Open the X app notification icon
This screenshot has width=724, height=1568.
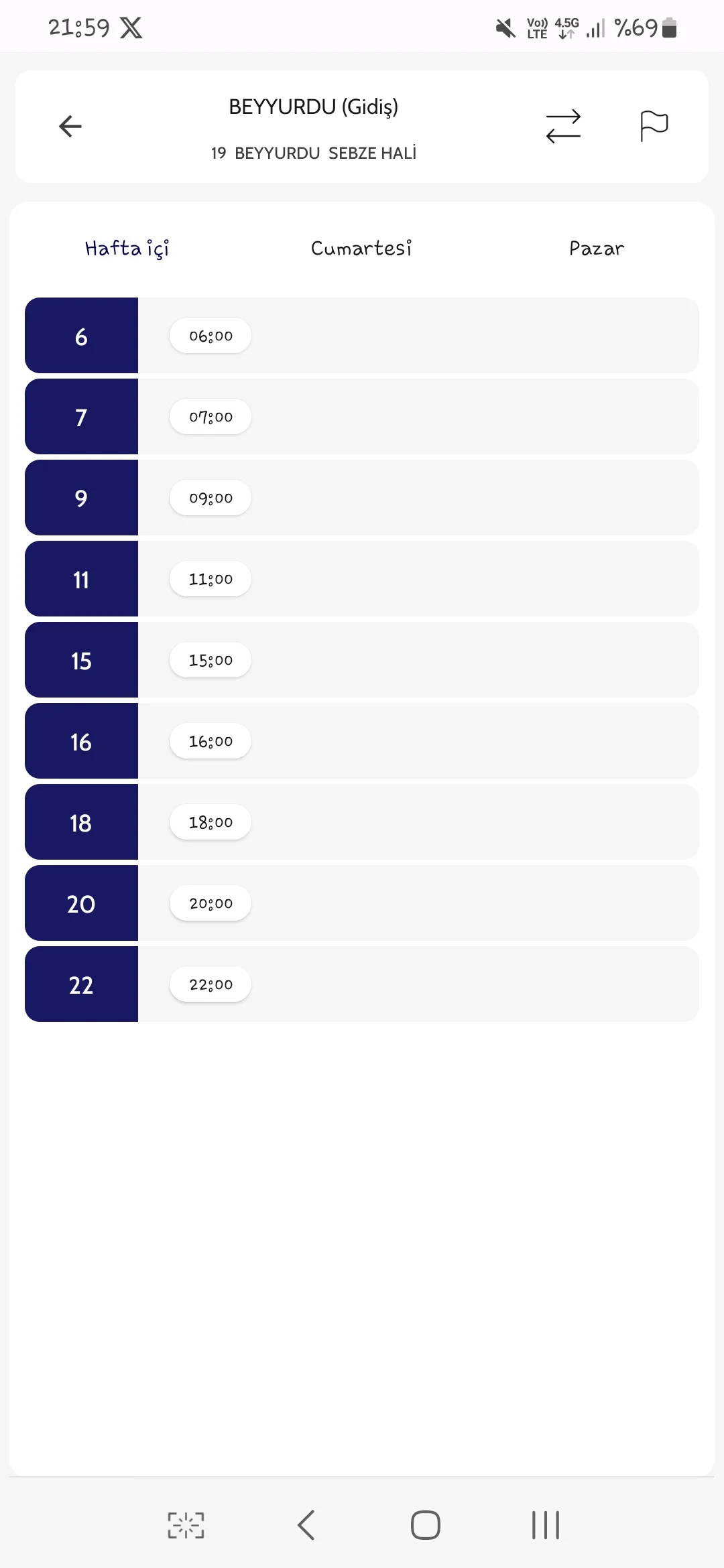click(131, 27)
